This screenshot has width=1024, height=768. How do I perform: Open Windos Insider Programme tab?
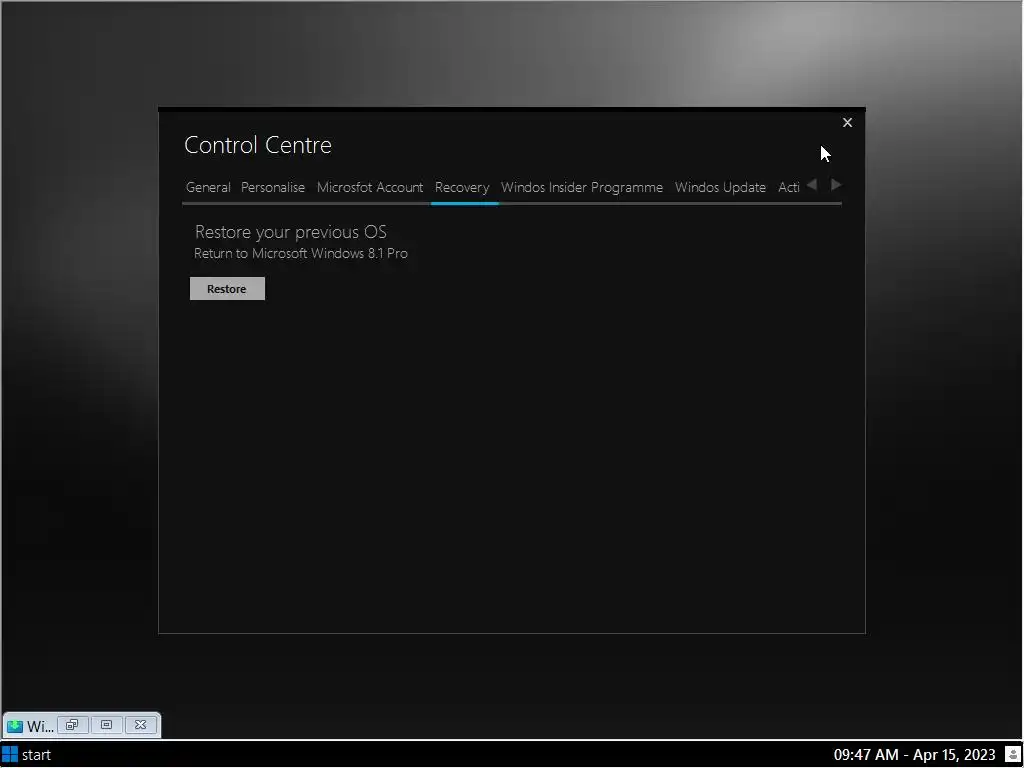click(x=581, y=187)
